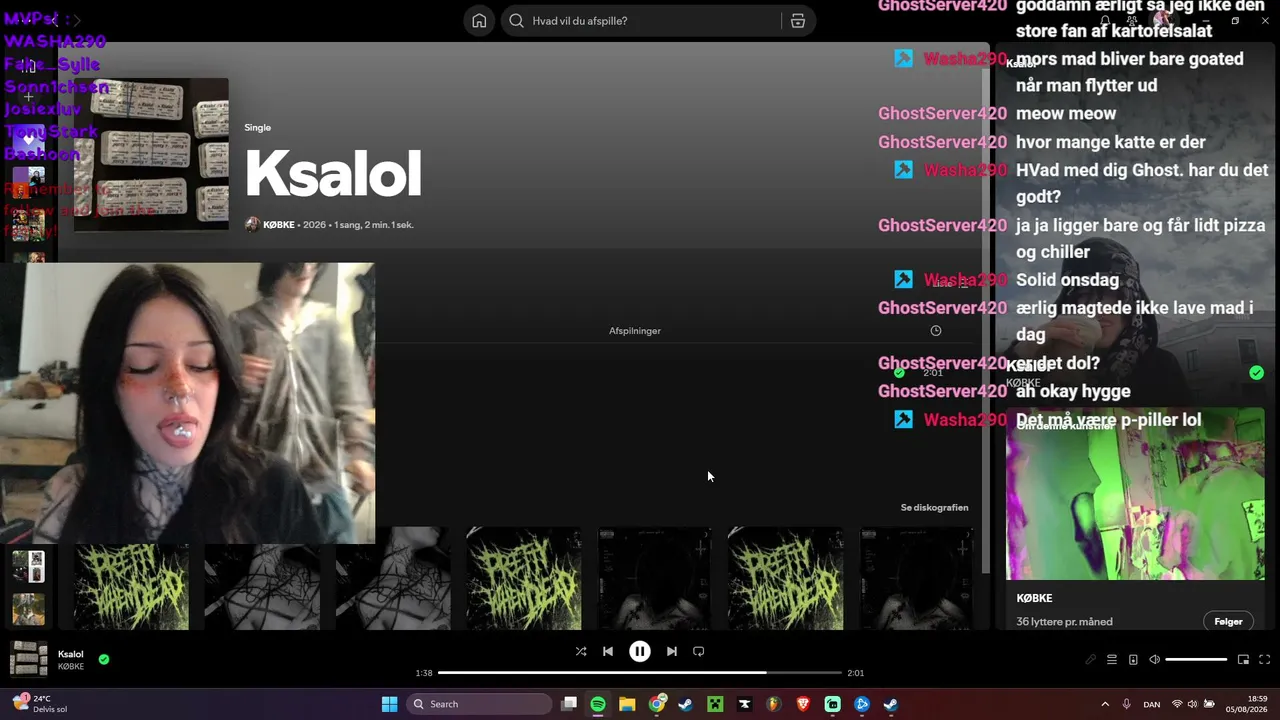Open the volume tray icon on the taskbar
This screenshot has width=1280, height=720.
[1192, 704]
